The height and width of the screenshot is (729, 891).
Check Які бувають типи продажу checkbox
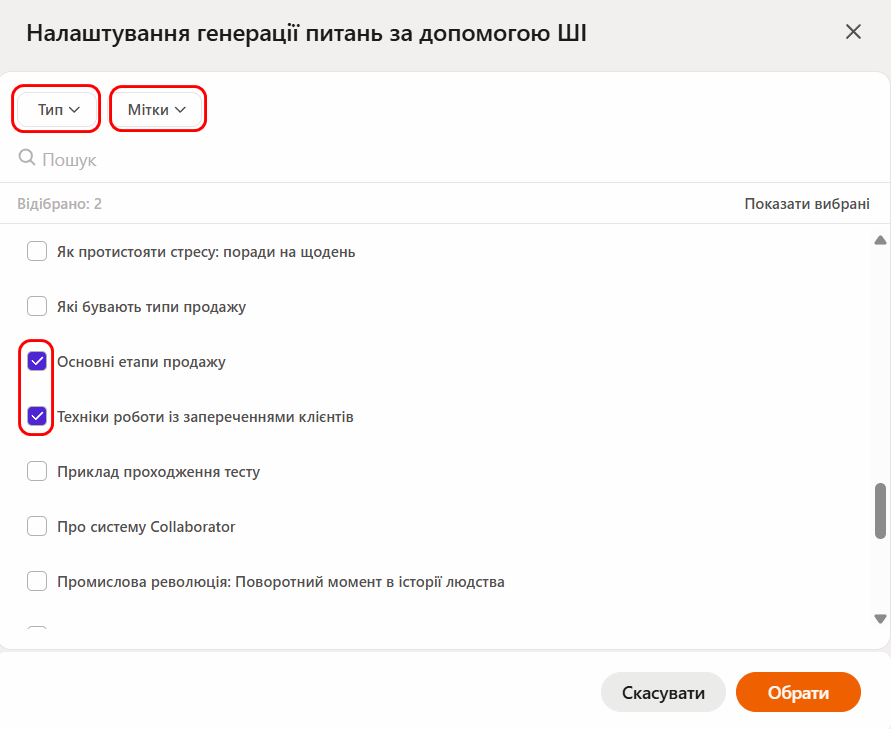tap(37, 306)
